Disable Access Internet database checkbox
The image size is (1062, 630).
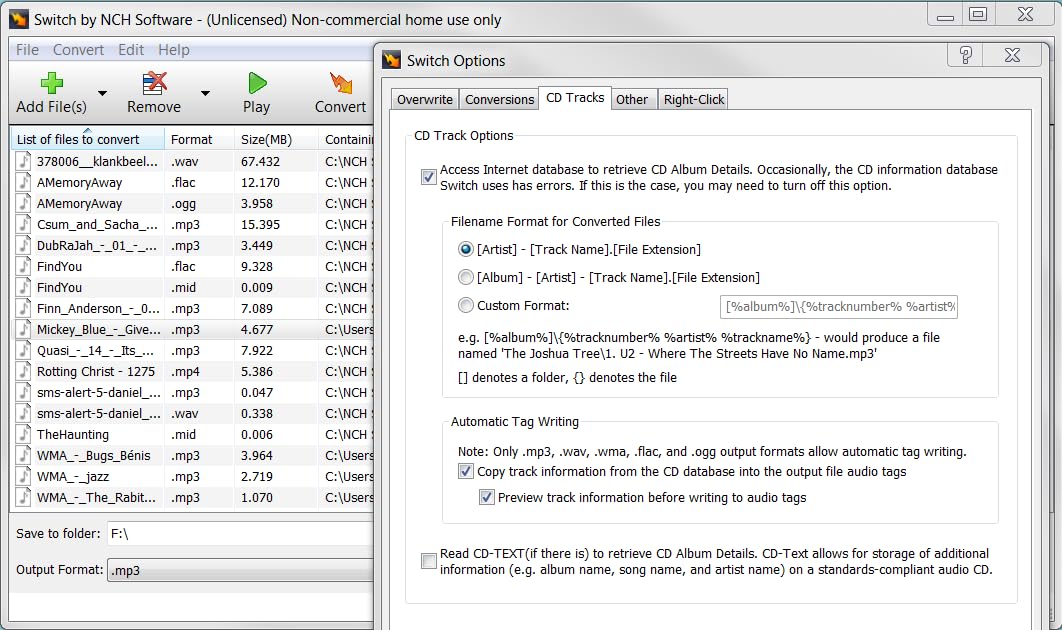[x=429, y=177]
